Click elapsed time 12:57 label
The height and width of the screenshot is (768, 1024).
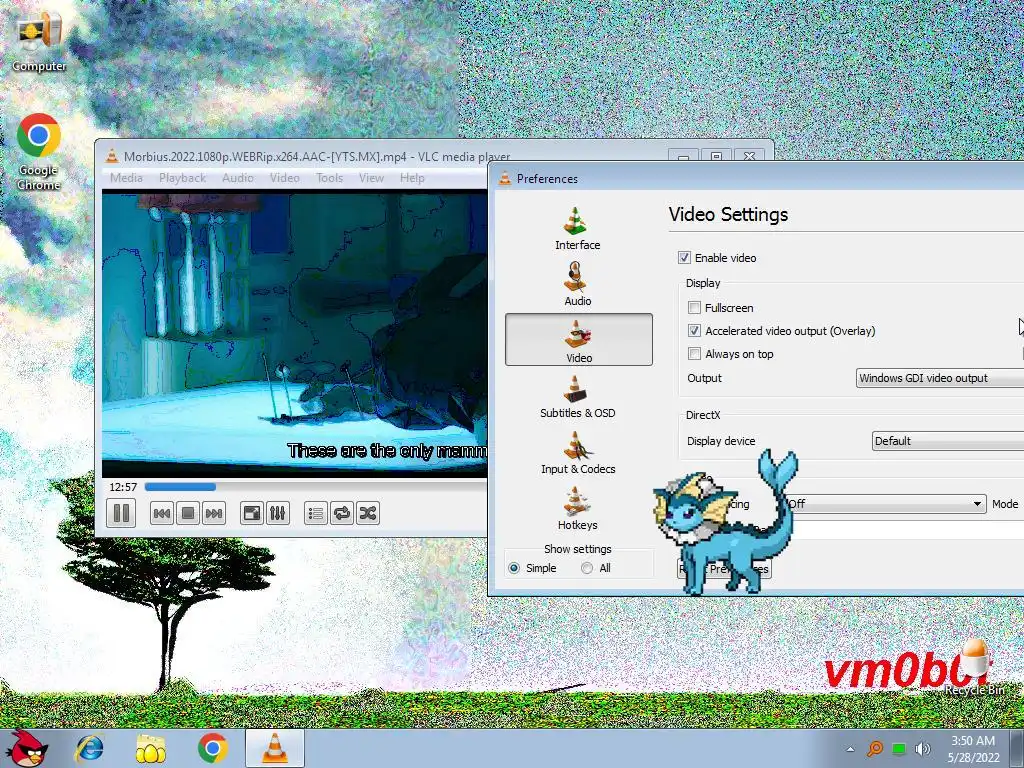pos(123,487)
